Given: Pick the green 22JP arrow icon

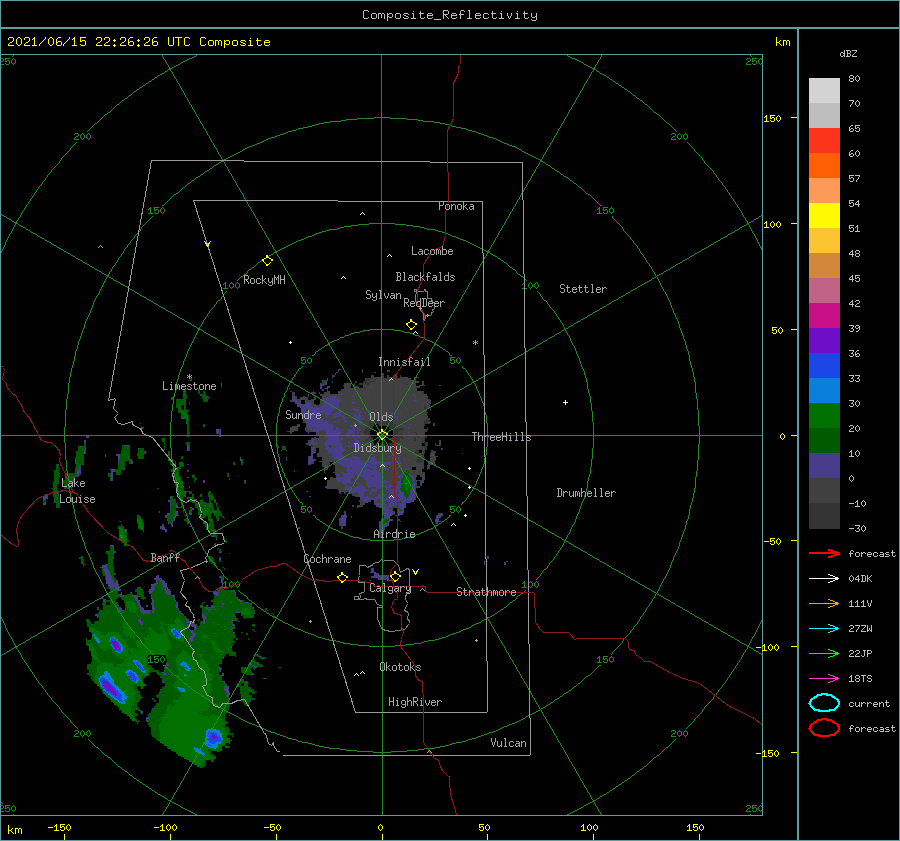Looking at the screenshot, I should (824, 653).
